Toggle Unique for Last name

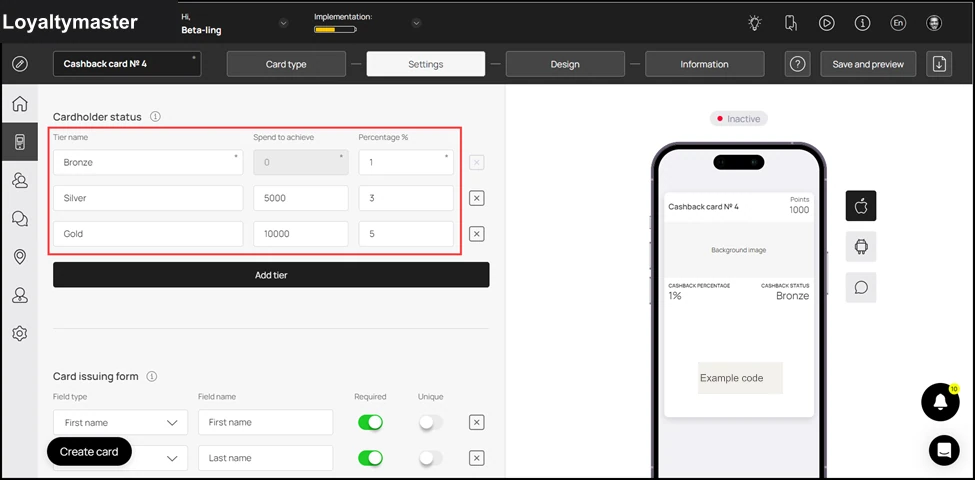point(431,458)
